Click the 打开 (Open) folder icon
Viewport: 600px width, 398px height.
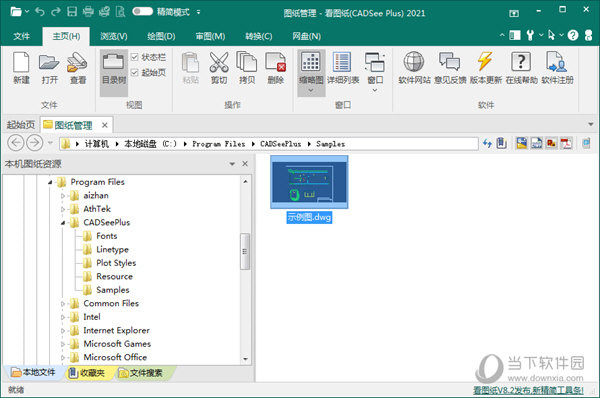point(49,68)
